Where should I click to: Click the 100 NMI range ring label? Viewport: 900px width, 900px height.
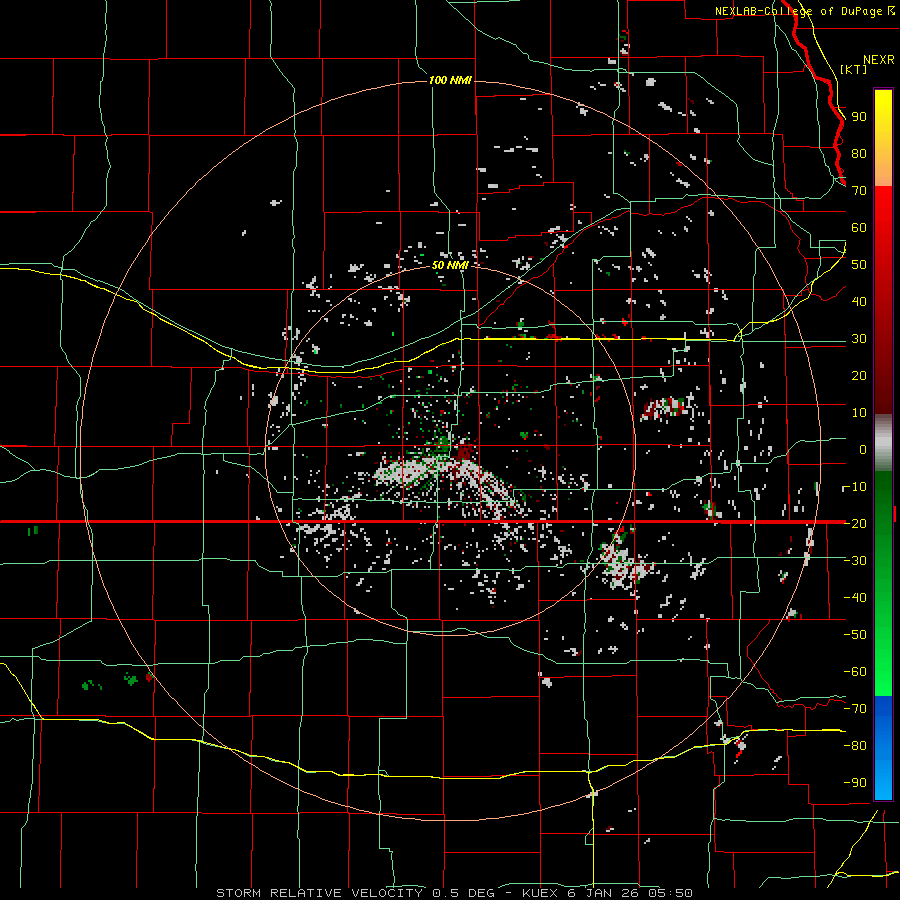coord(450,80)
